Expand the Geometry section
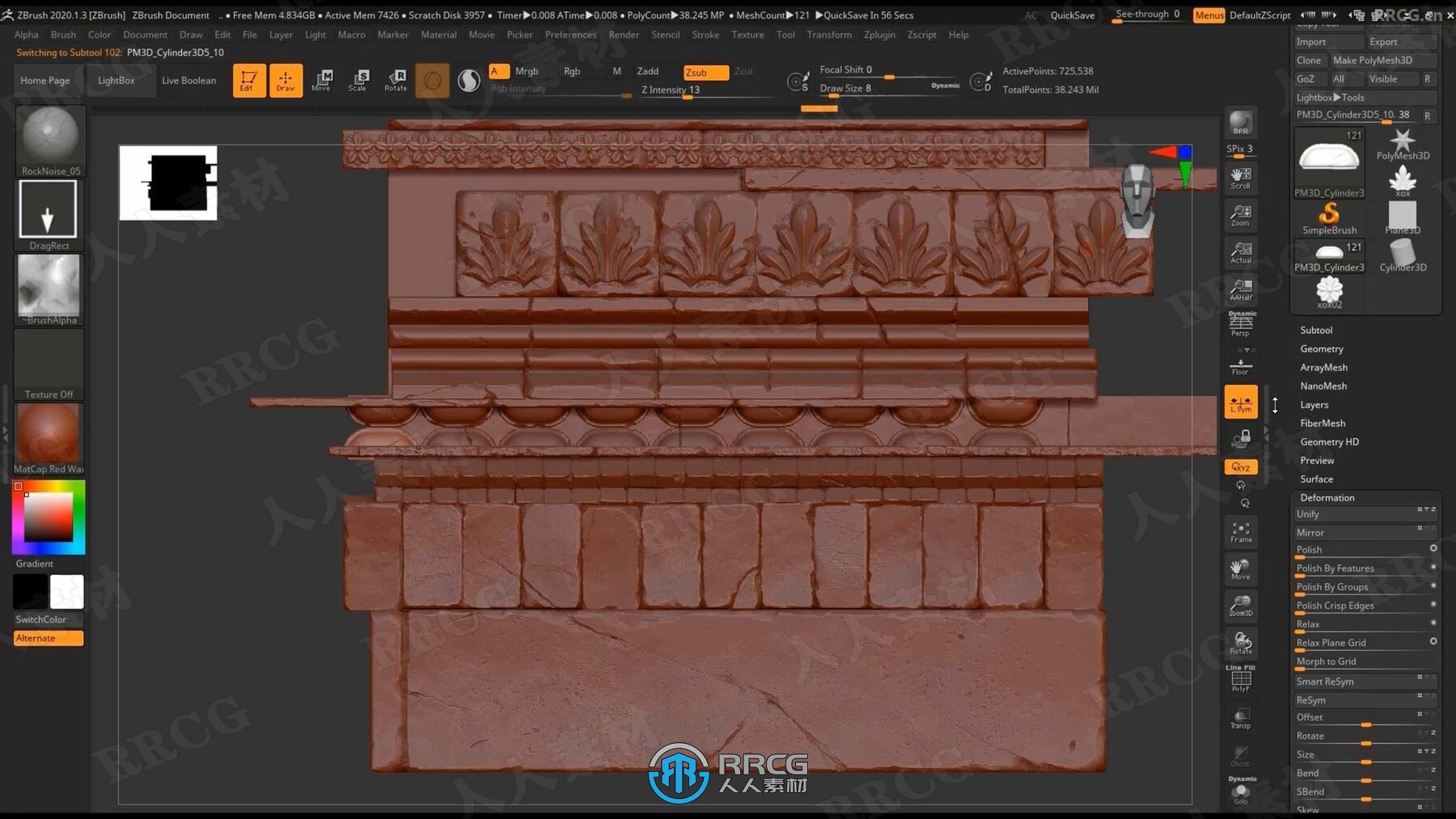Image resolution: width=1456 pixels, height=819 pixels. coord(1322,348)
